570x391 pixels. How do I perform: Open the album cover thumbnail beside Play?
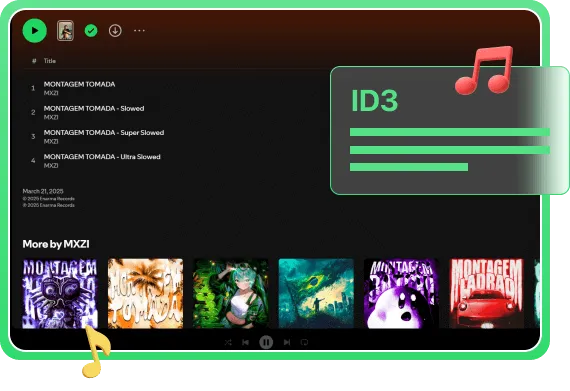(x=65, y=31)
